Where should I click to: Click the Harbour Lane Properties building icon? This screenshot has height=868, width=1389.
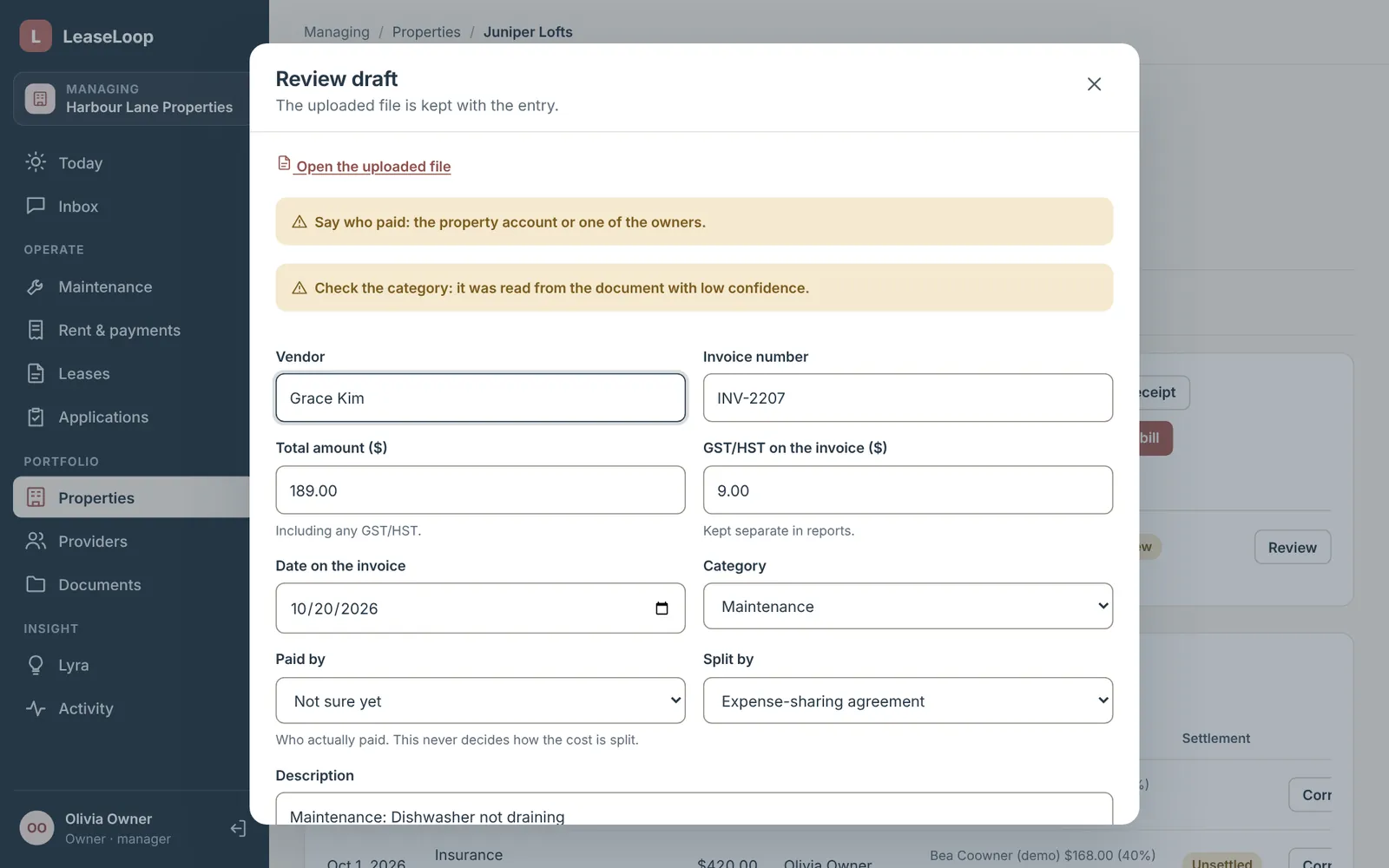click(40, 99)
